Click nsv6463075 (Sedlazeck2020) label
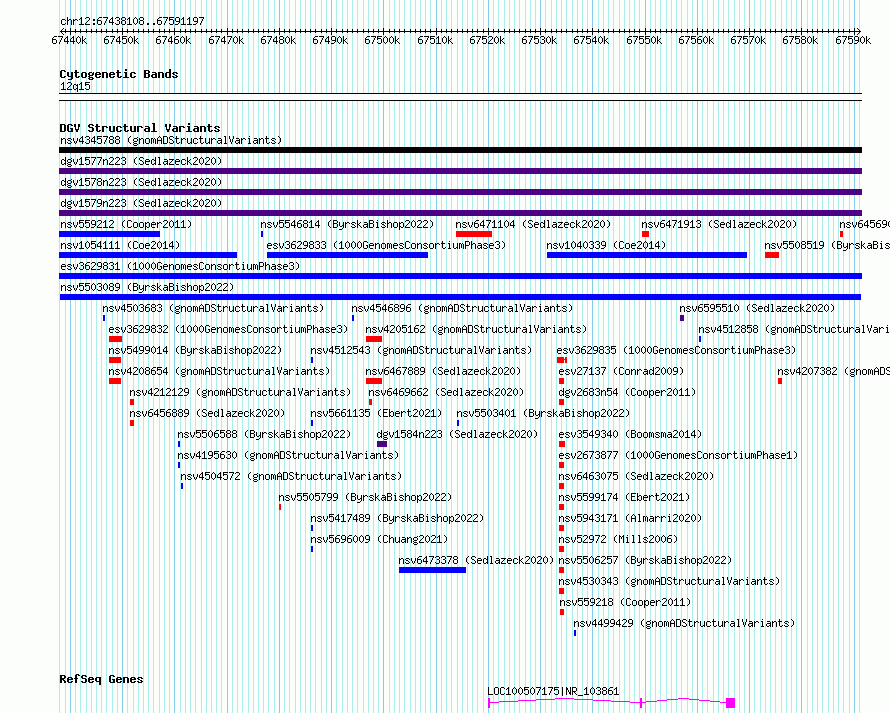Viewport: 890px width, 713px height. point(636,476)
